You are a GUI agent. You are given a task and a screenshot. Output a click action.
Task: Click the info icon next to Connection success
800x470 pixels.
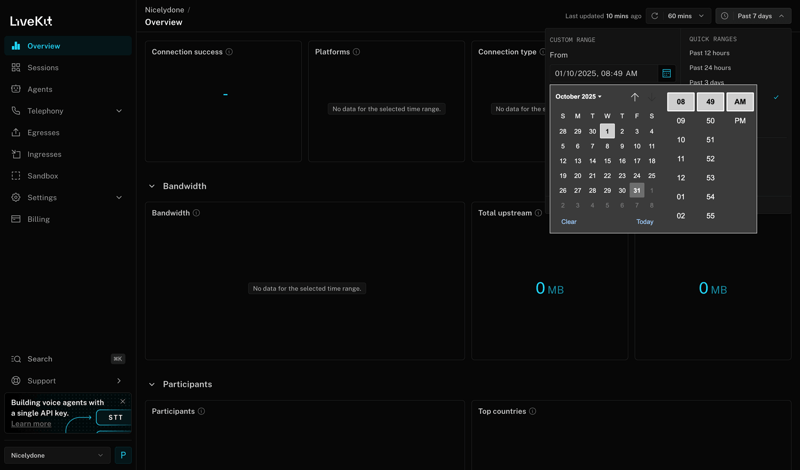tap(229, 52)
